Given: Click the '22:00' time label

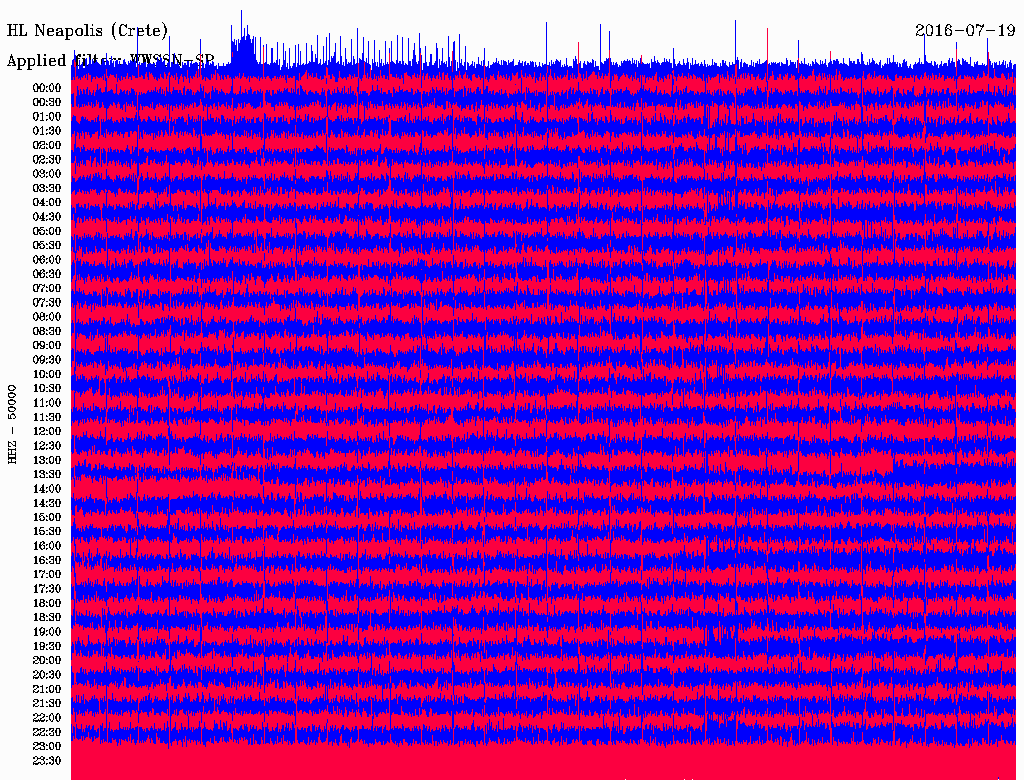Looking at the screenshot, I should coord(47,717).
